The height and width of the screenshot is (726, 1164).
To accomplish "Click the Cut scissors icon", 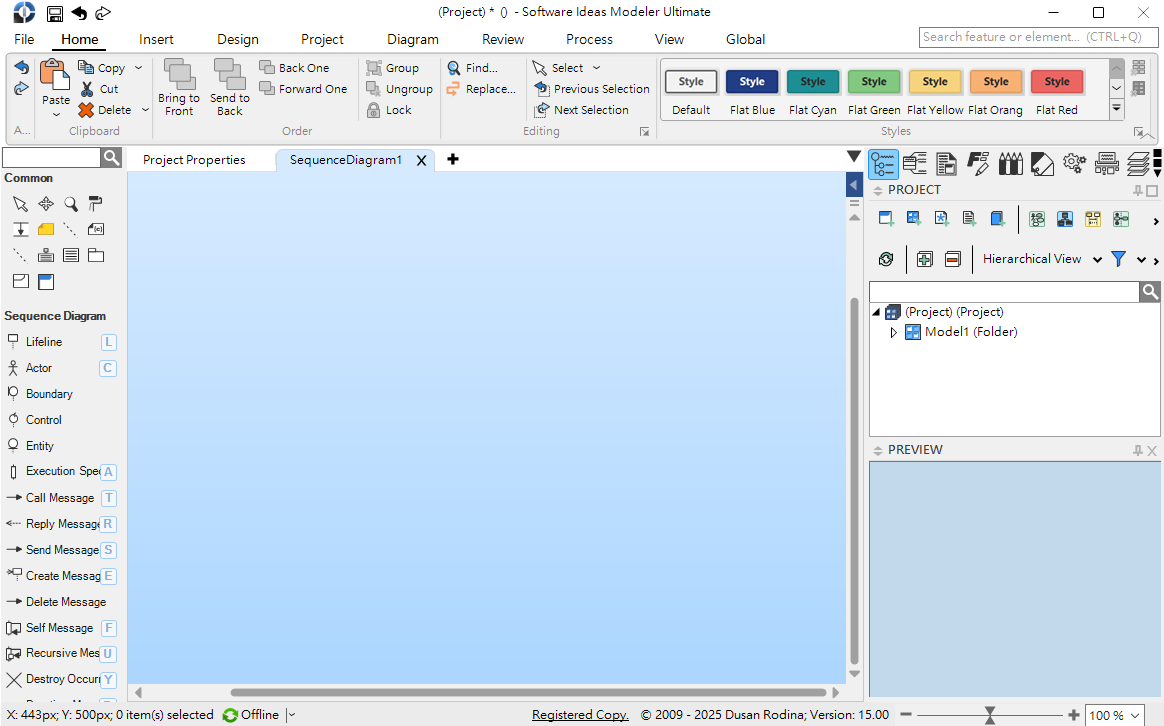I will 87,89.
